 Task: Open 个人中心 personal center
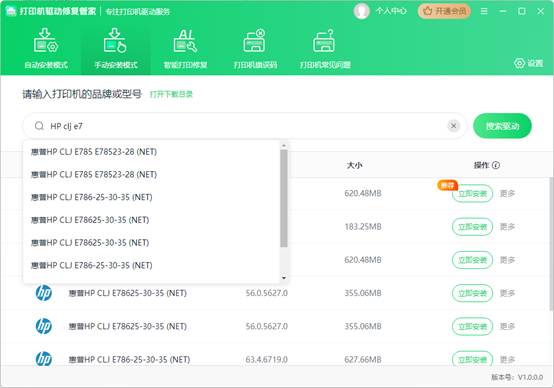coord(391,11)
